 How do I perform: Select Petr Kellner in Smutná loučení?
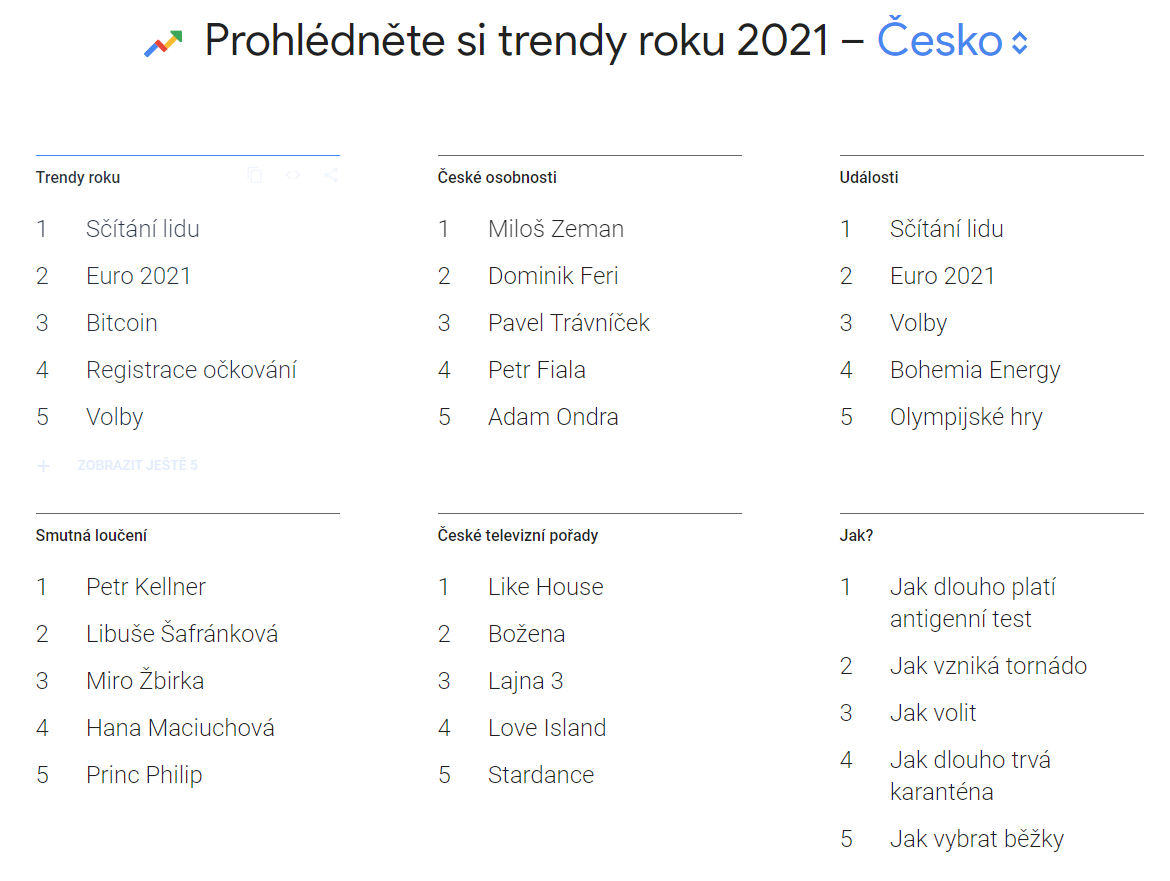pyautogui.click(x=146, y=587)
